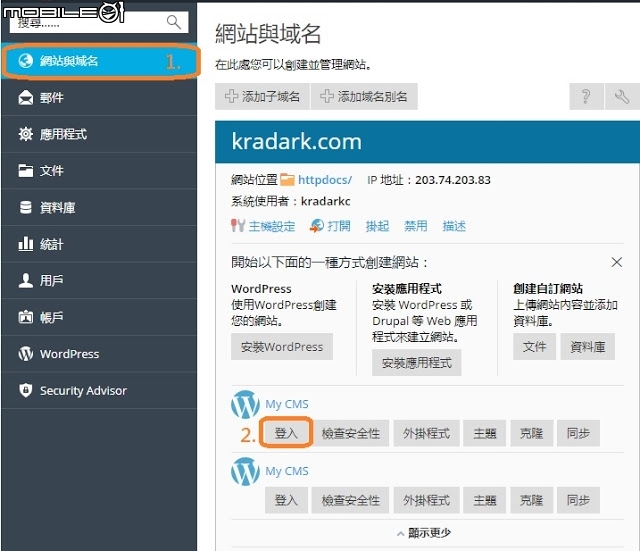640x551 pixels.
Task: Collapse the list with Show Less (顯示更少)
Action: (424, 533)
